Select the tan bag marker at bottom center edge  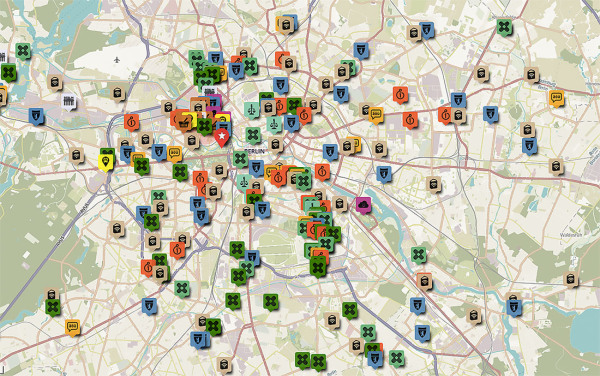pyautogui.click(x=224, y=365)
